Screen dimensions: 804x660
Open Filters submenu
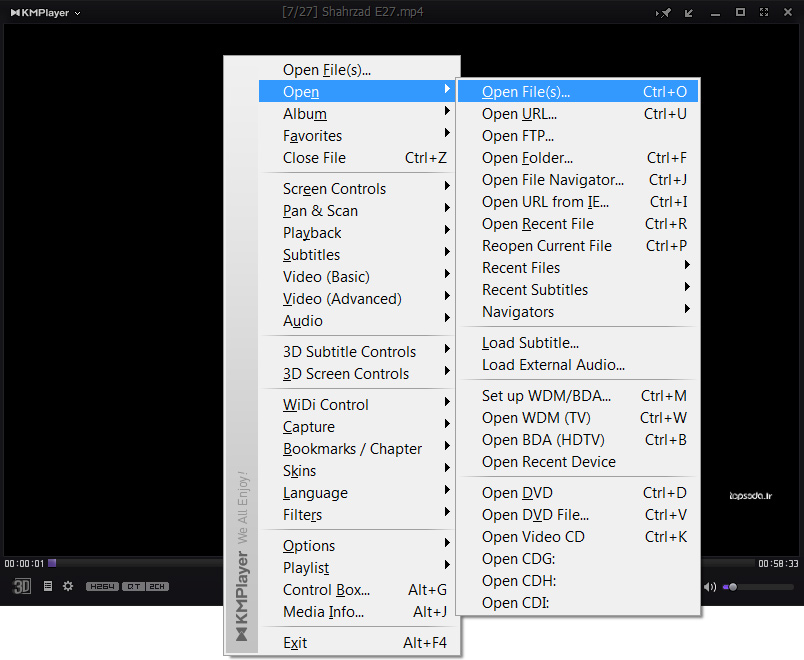pyautogui.click(x=358, y=515)
